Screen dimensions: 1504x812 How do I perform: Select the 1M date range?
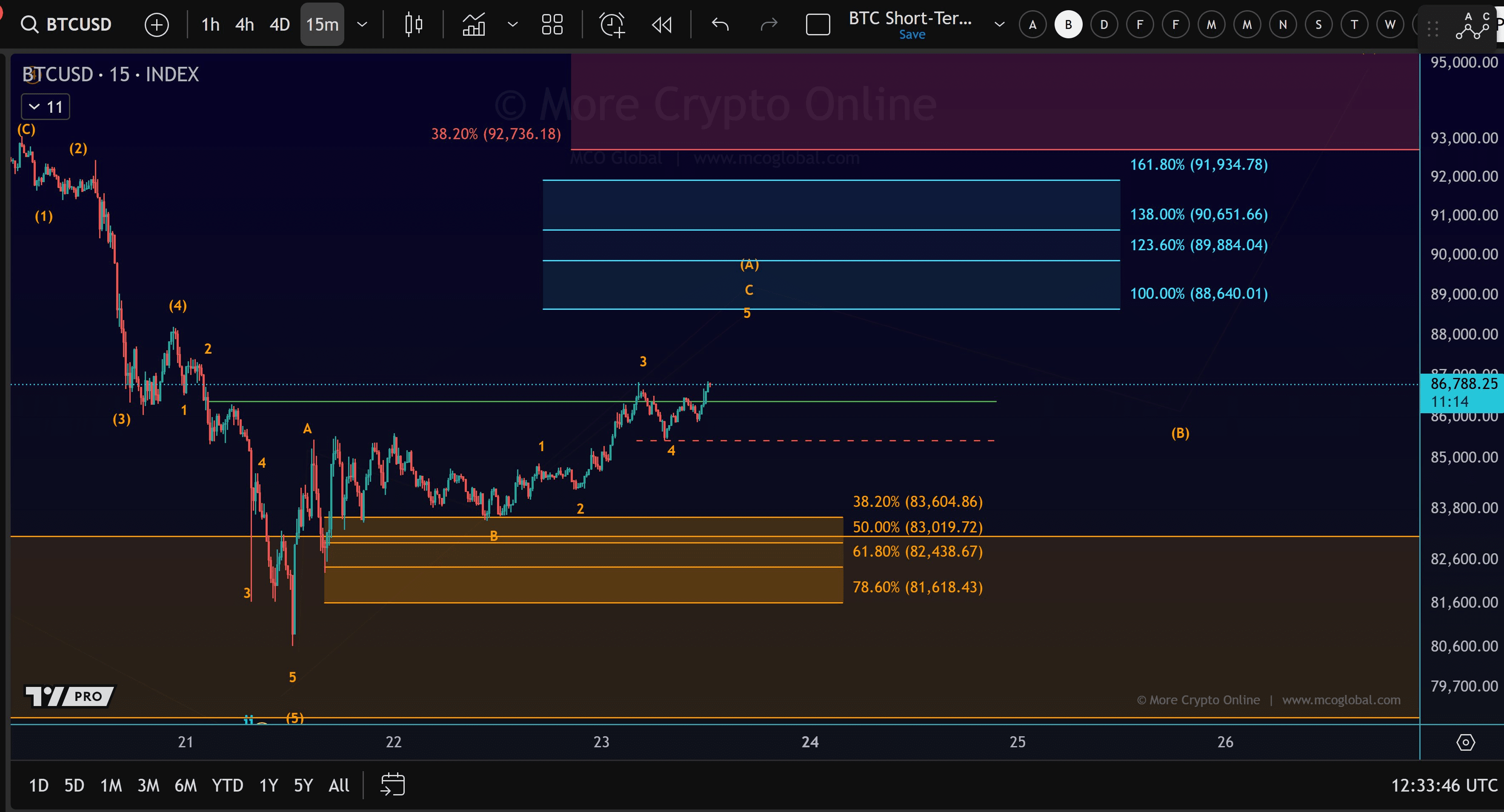point(111,785)
